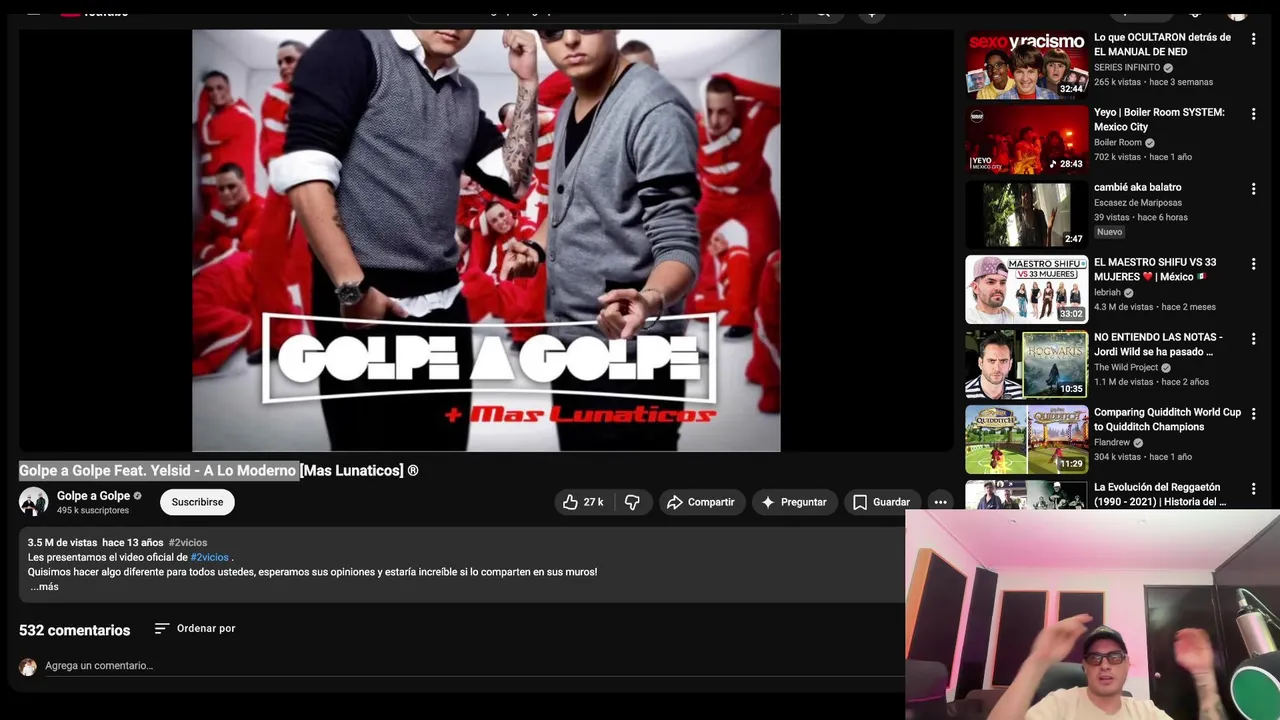Open the Golpe a Golpe channel name link
This screenshot has width=1280, height=720.
tap(93, 496)
